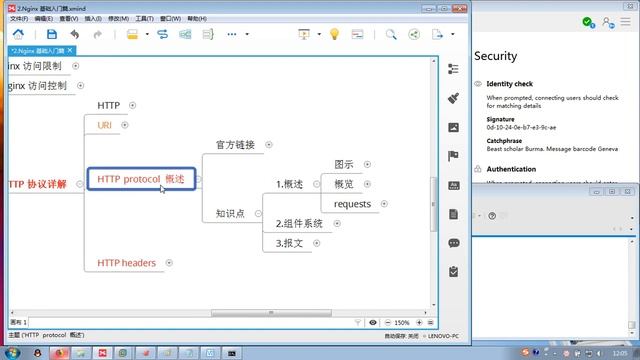Image resolution: width=640 pixels, height=360 pixels.
Task: Zoom out with the minus button
Action: (388, 322)
